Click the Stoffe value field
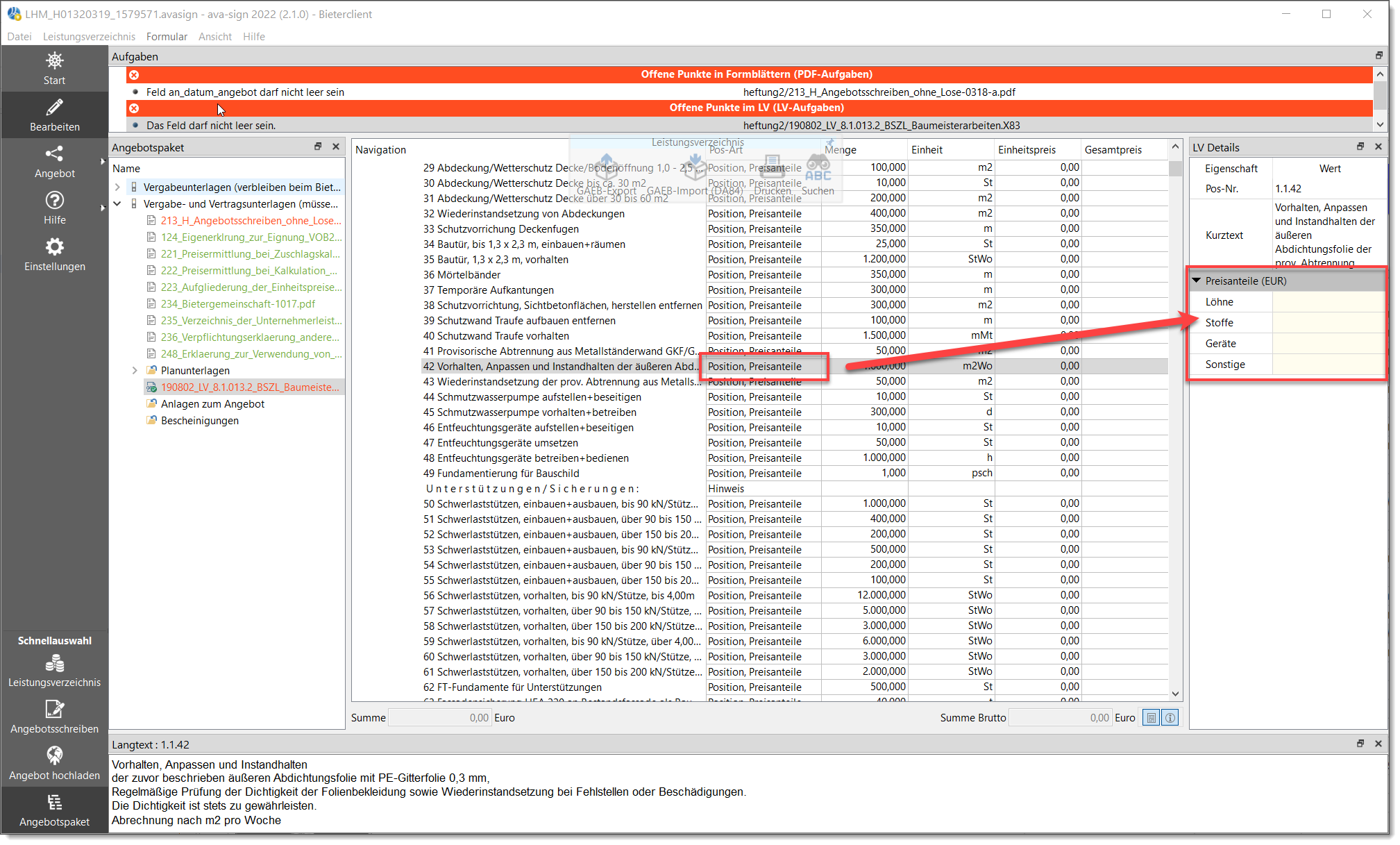 pyautogui.click(x=1328, y=323)
